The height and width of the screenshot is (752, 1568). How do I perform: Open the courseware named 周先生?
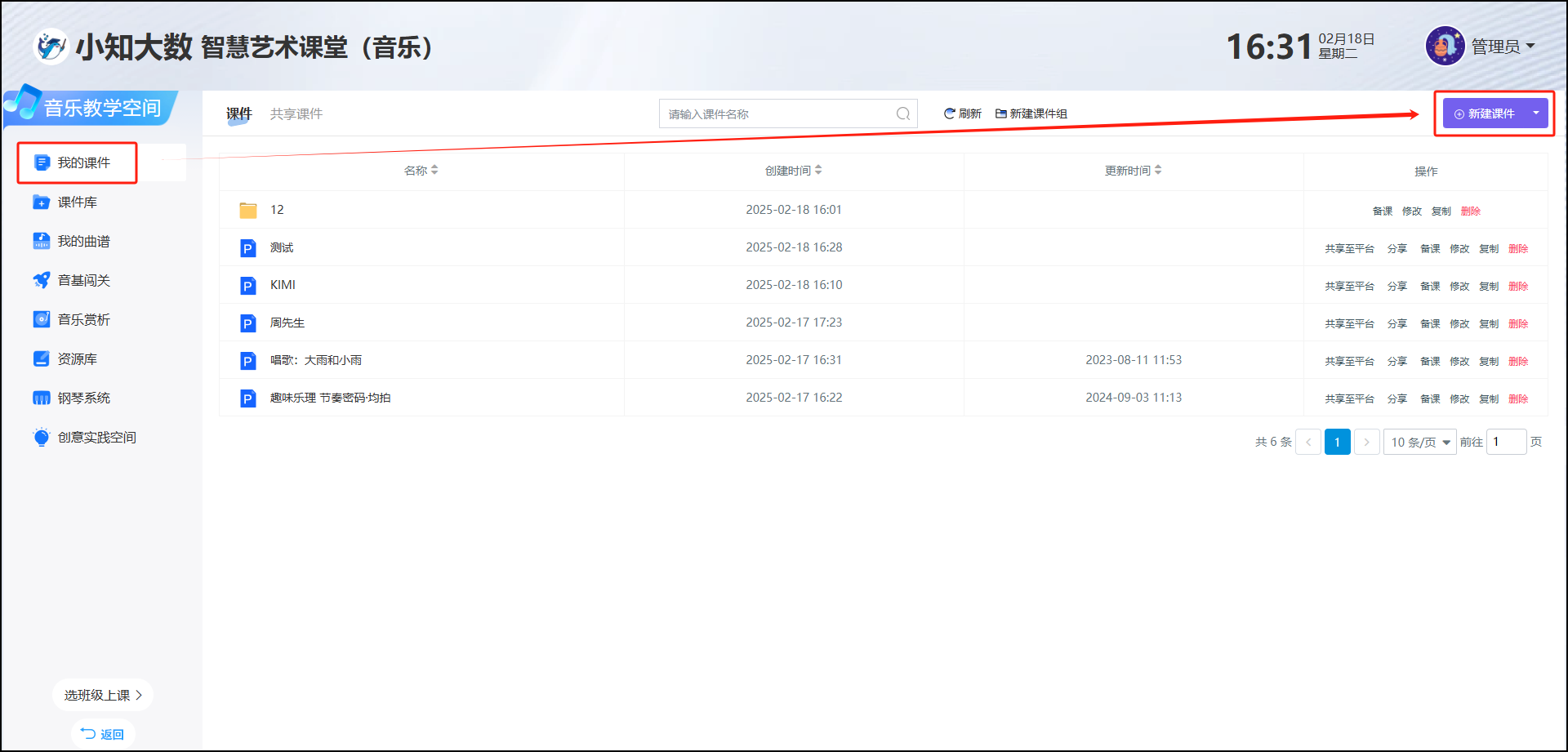point(287,323)
